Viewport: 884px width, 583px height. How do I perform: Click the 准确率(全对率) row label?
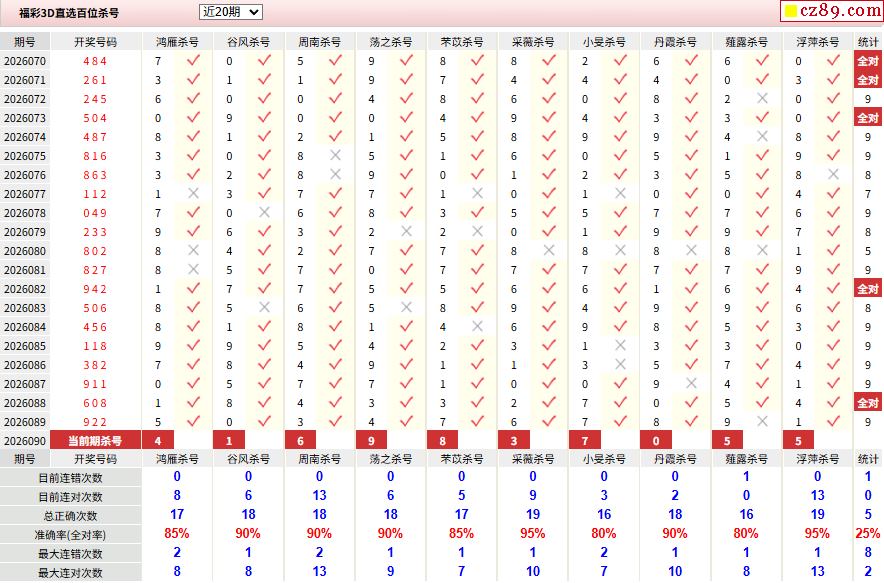point(70,535)
